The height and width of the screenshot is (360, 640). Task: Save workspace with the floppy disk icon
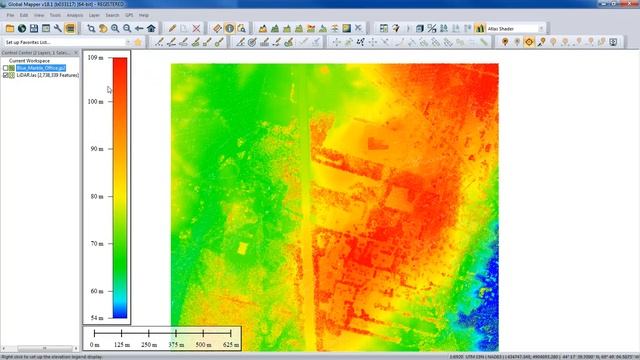click(x=34, y=28)
